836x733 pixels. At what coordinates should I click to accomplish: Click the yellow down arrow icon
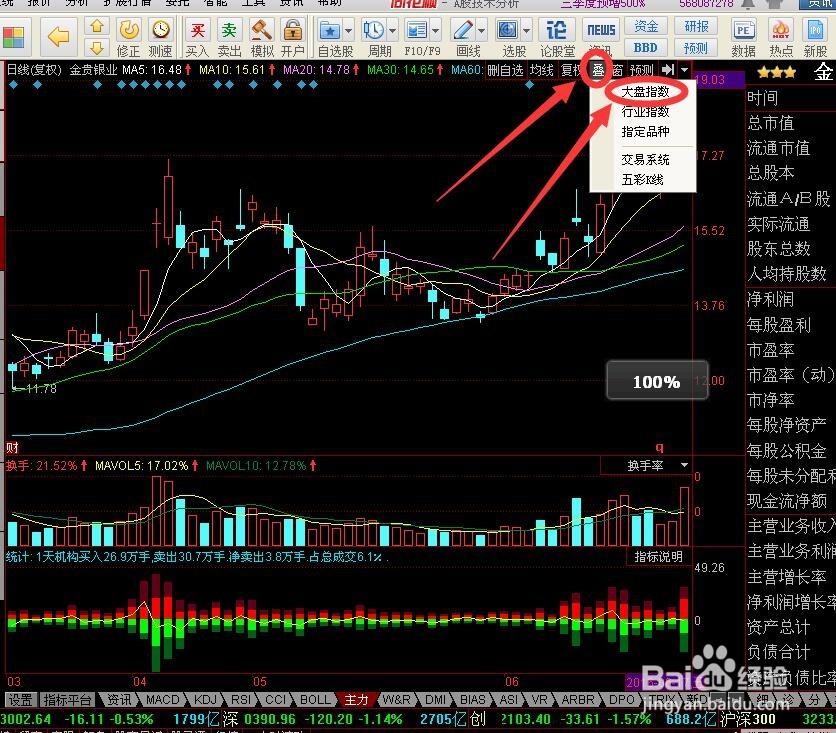[97, 49]
